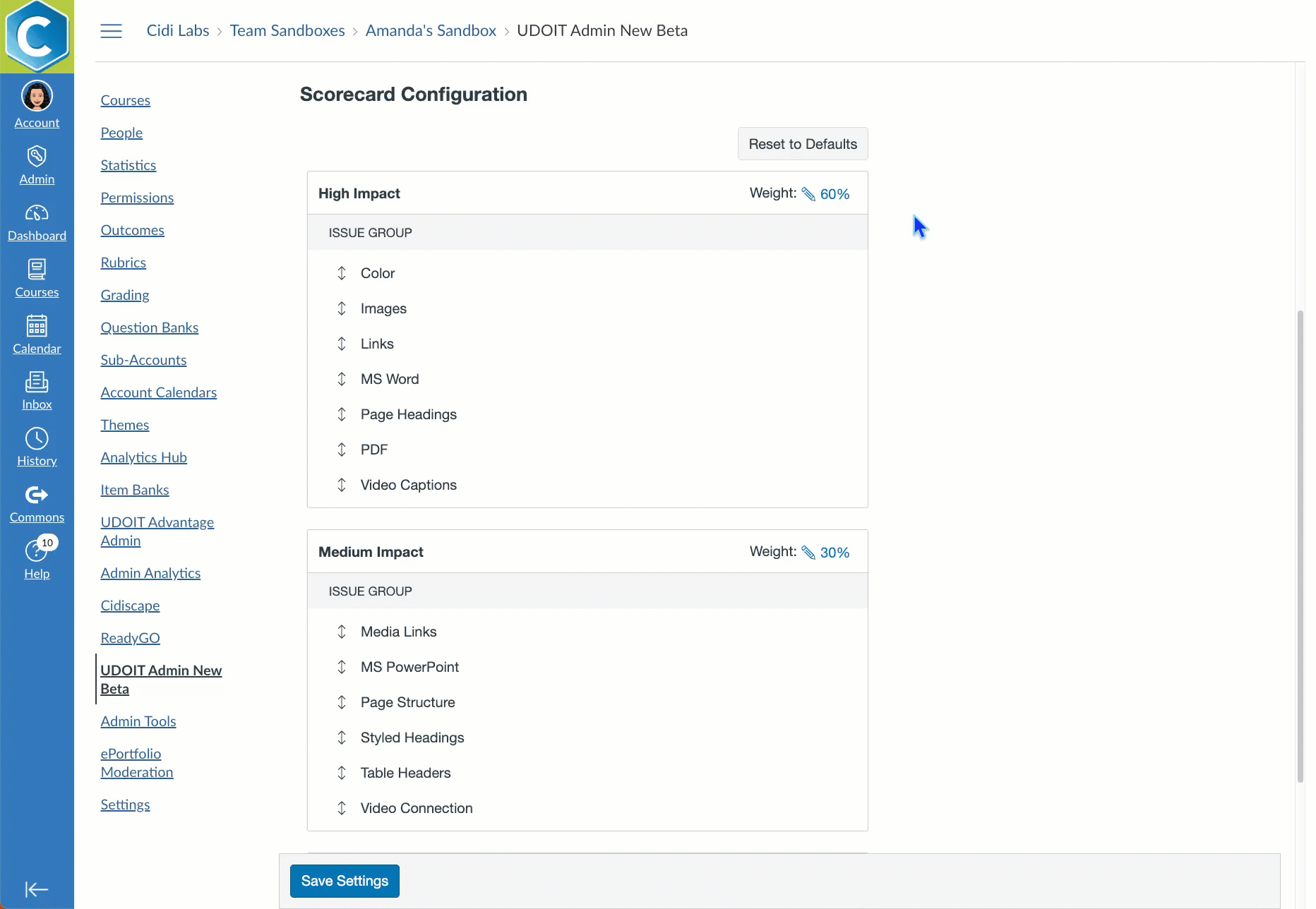The width and height of the screenshot is (1316, 909).
Task: Navigate to Amanda's Sandbox breadcrumb
Action: [x=431, y=30]
